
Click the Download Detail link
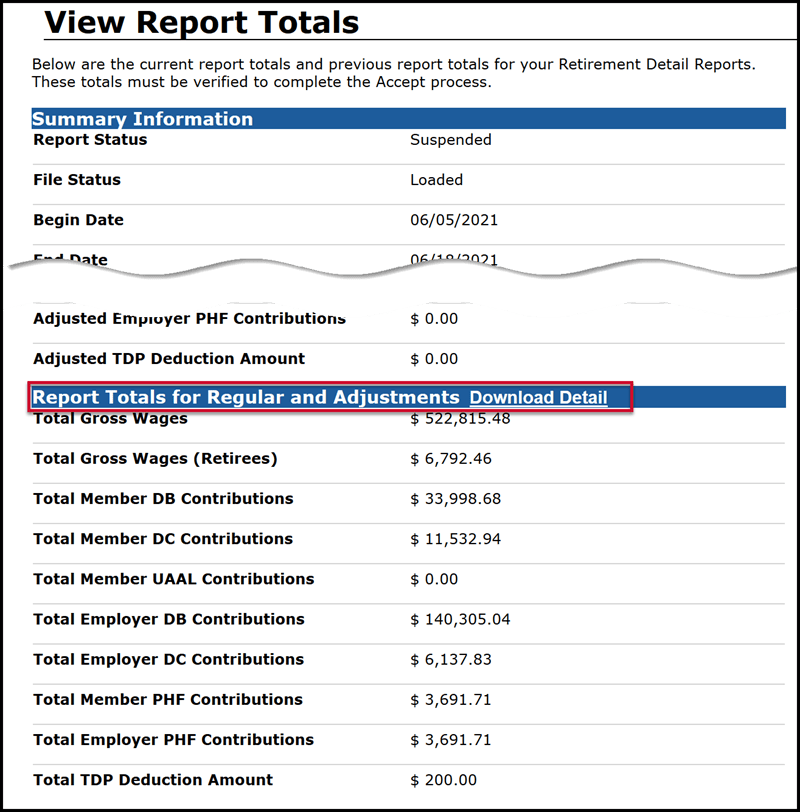[537, 397]
